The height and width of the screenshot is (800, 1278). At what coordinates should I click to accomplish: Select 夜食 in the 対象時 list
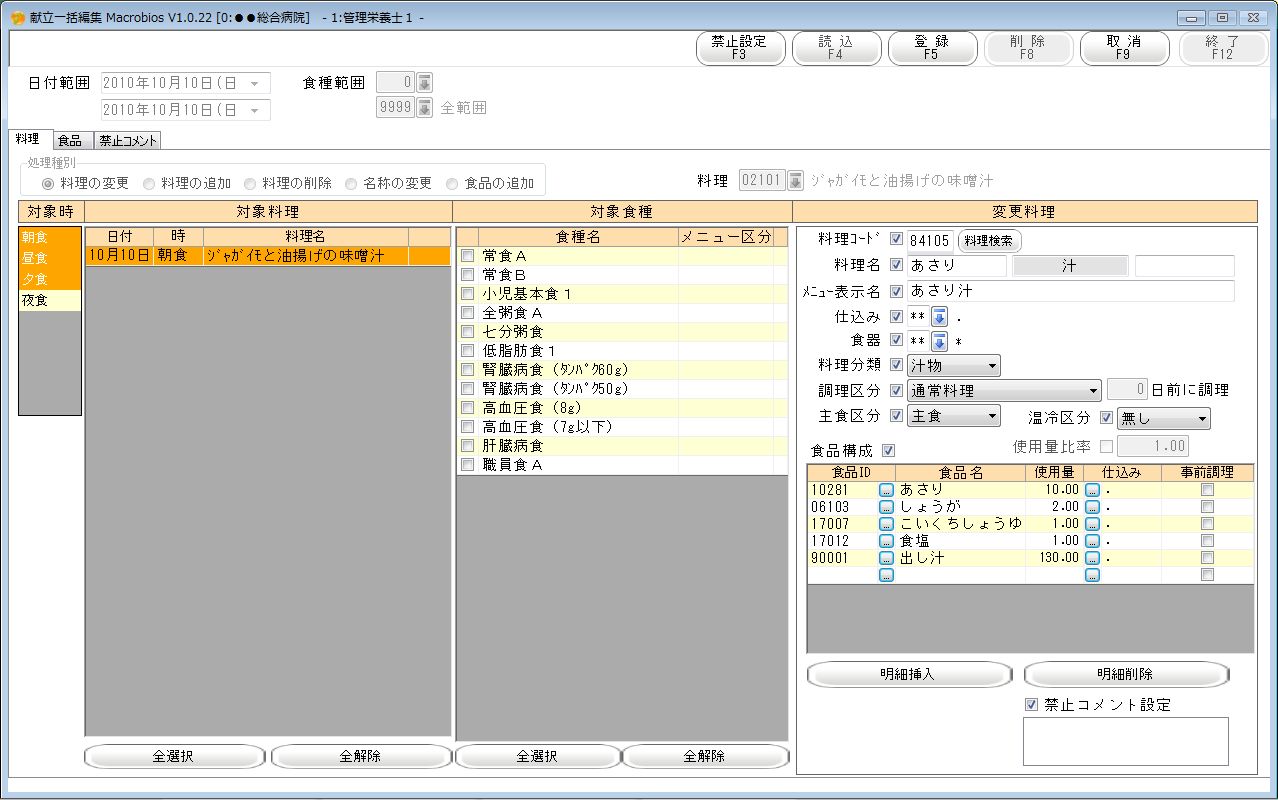click(x=50, y=300)
